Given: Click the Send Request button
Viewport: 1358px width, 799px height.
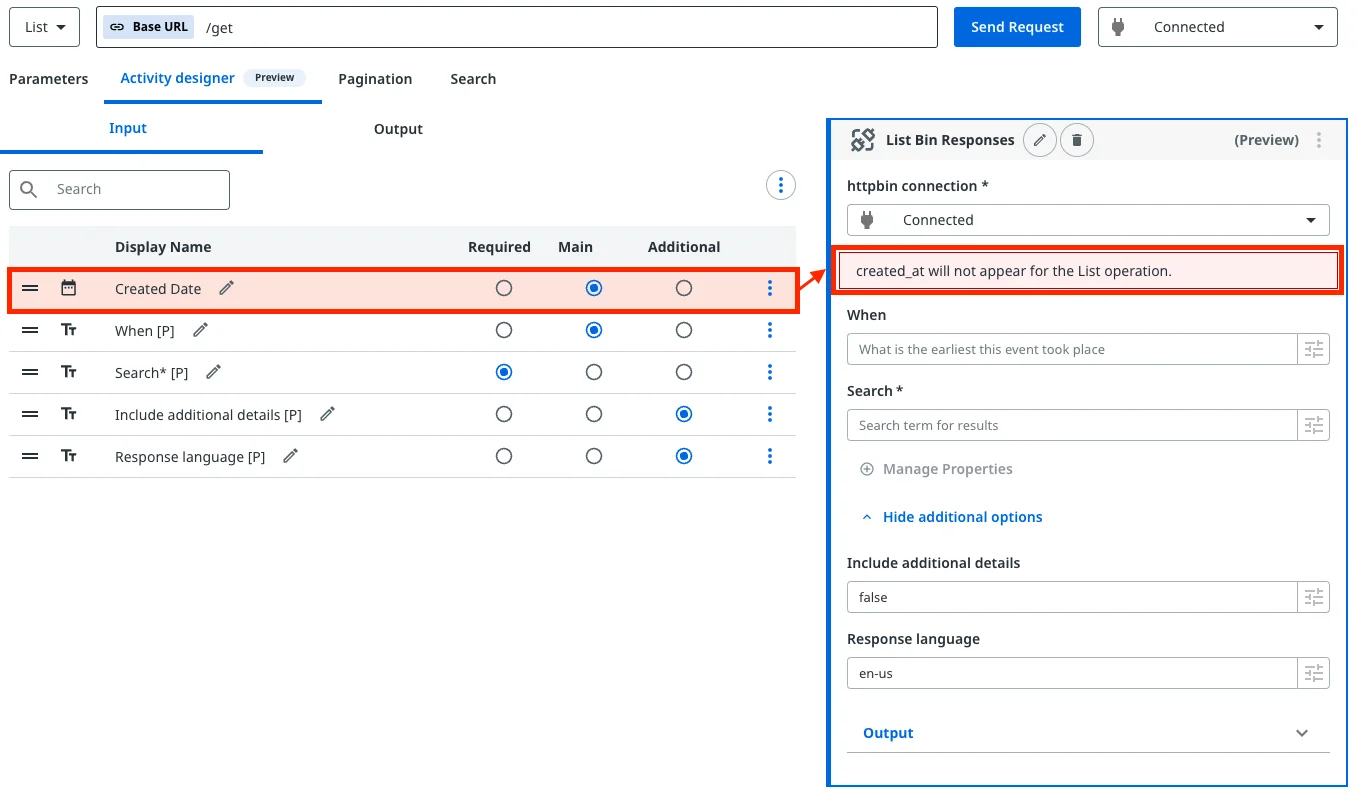Looking at the screenshot, I should point(1016,27).
